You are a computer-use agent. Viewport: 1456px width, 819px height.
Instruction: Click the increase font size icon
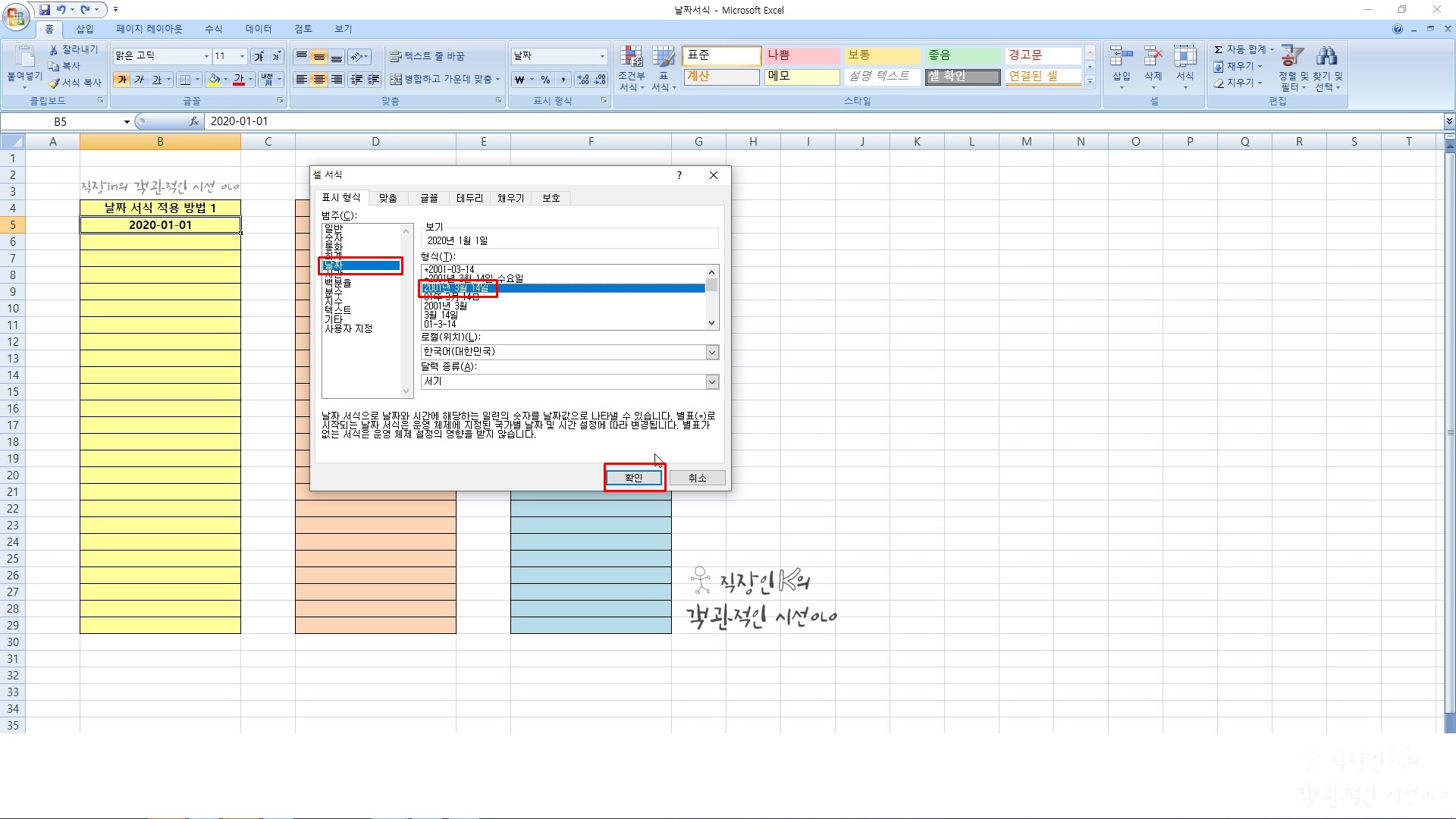click(x=259, y=57)
